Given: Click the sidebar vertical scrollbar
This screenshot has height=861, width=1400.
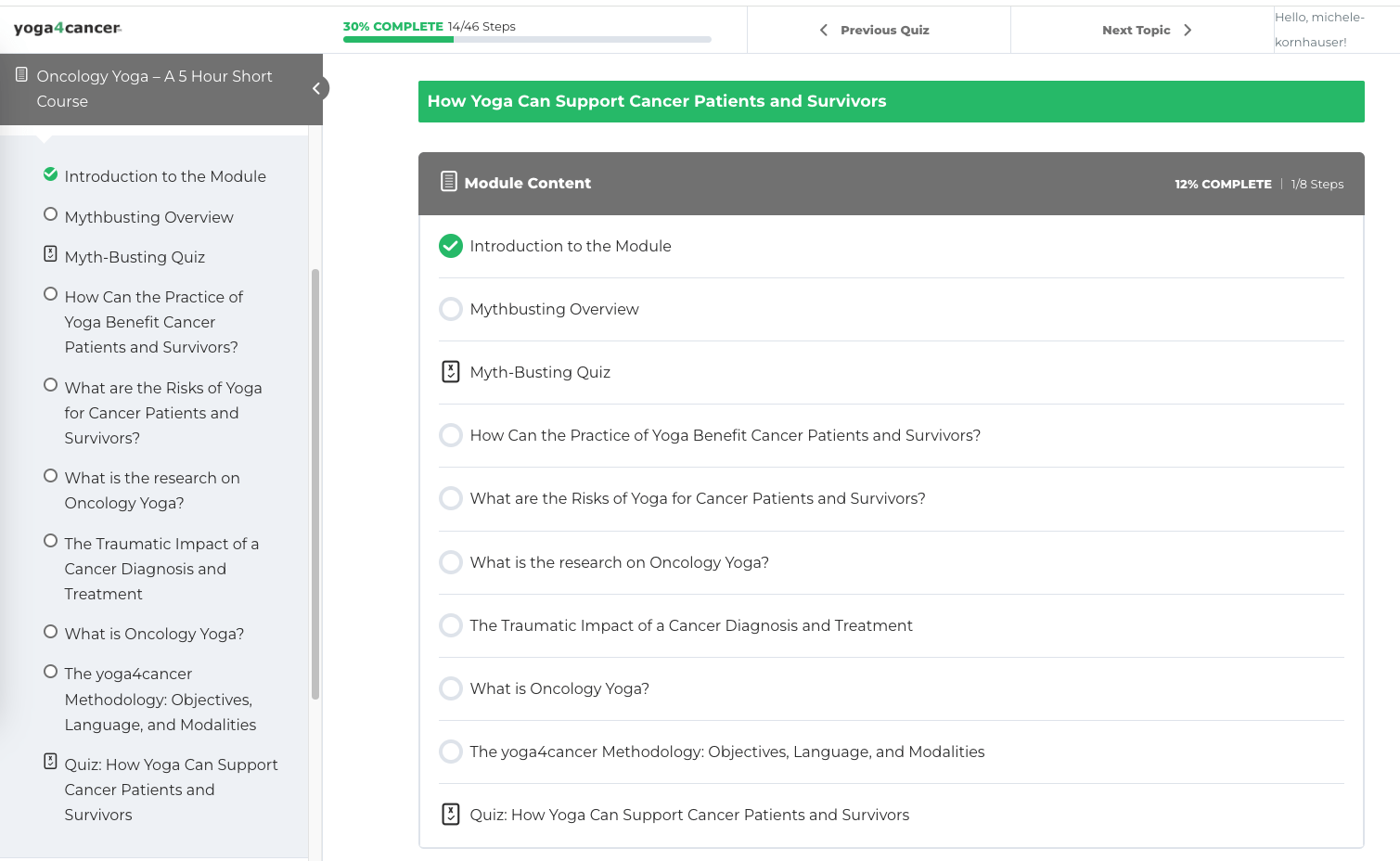Looking at the screenshot, I should [315, 482].
